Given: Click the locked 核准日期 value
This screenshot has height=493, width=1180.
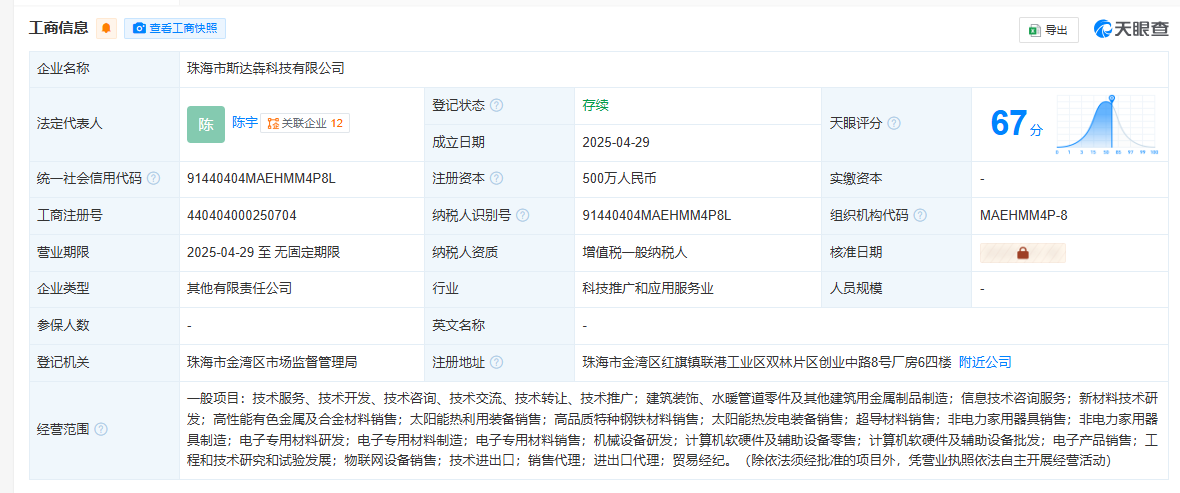Looking at the screenshot, I should point(1023,253).
